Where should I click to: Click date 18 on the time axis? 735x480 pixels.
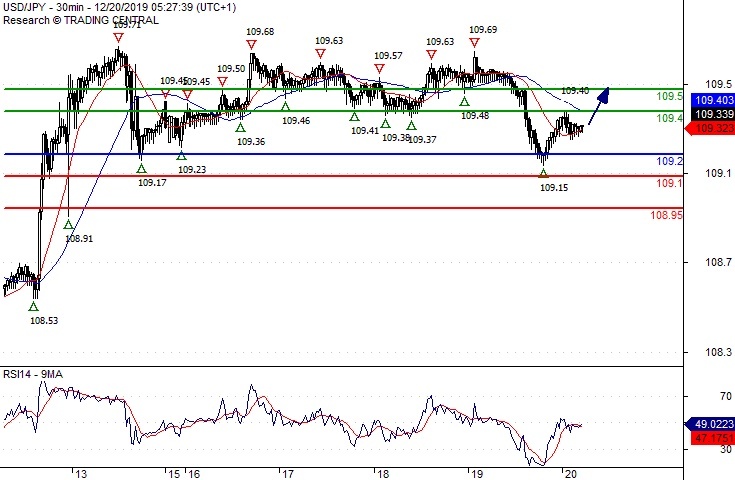[383, 474]
